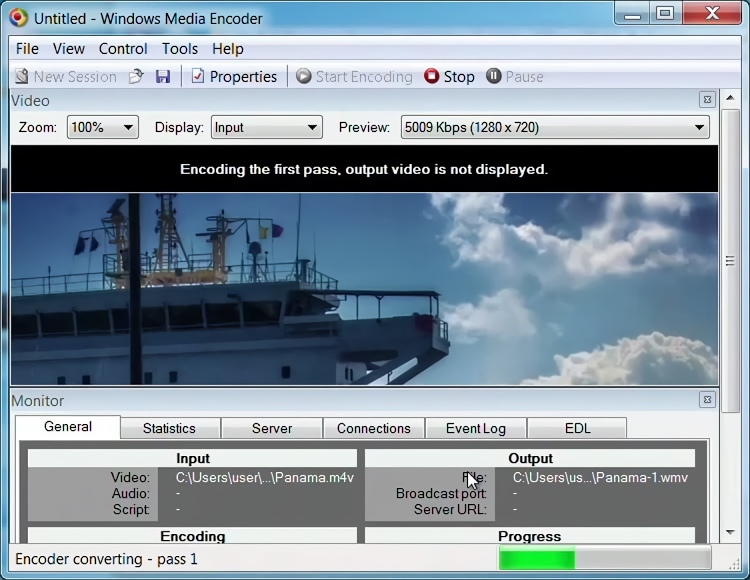The image size is (750, 580).
Task: Open the Properties toolbar button
Action: click(x=234, y=77)
